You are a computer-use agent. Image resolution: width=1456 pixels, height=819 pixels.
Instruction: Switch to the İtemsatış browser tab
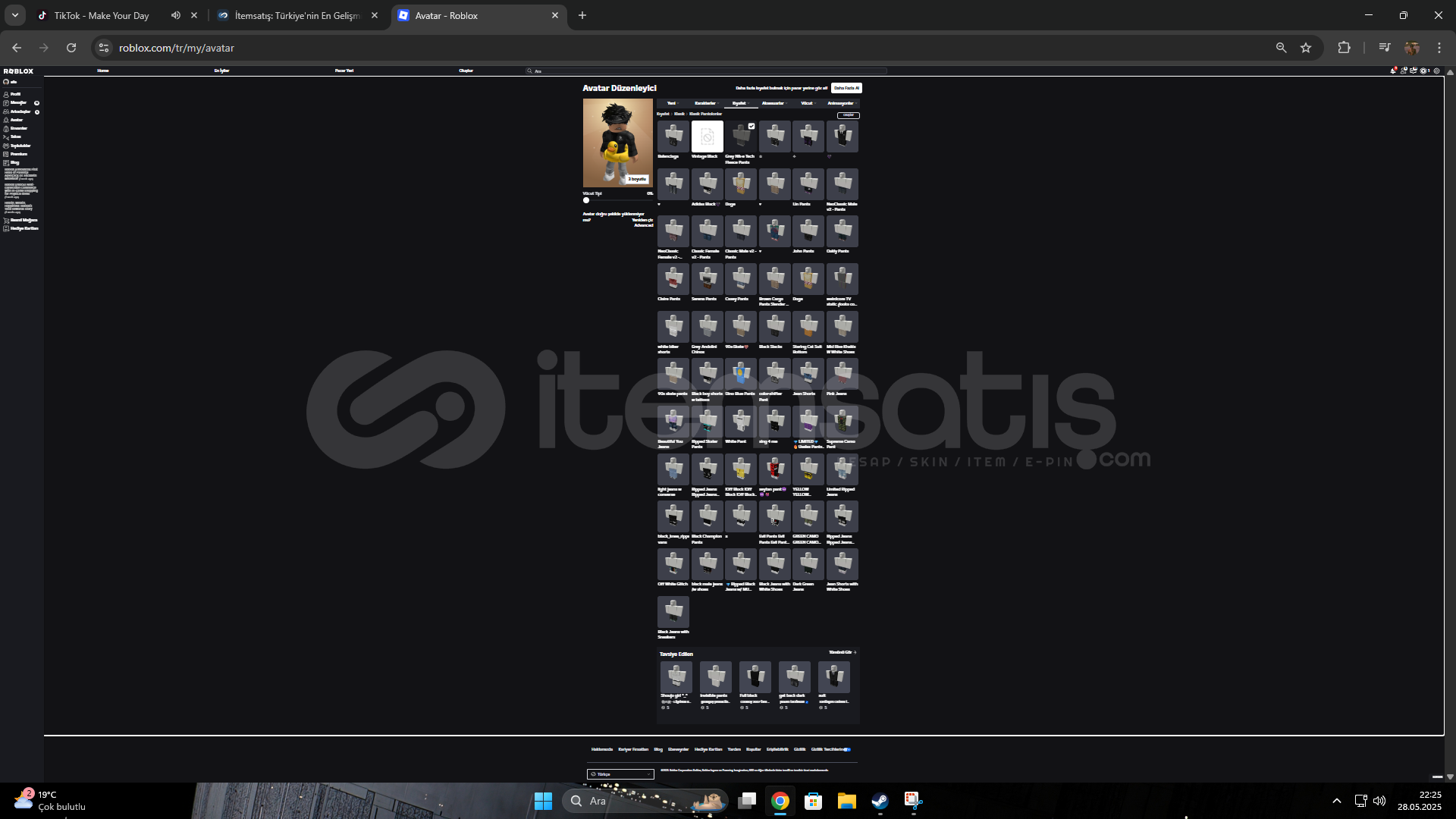tap(297, 15)
